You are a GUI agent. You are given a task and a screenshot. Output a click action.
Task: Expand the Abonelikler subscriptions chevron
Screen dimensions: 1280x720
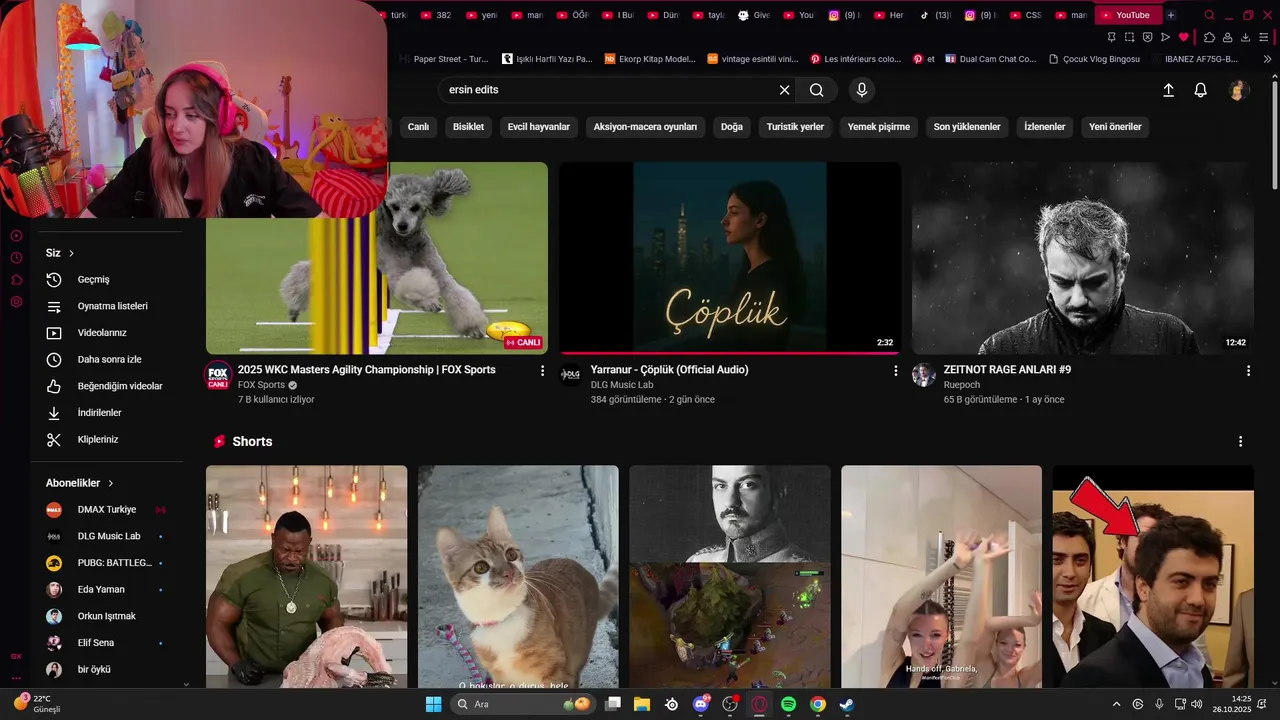coord(110,483)
